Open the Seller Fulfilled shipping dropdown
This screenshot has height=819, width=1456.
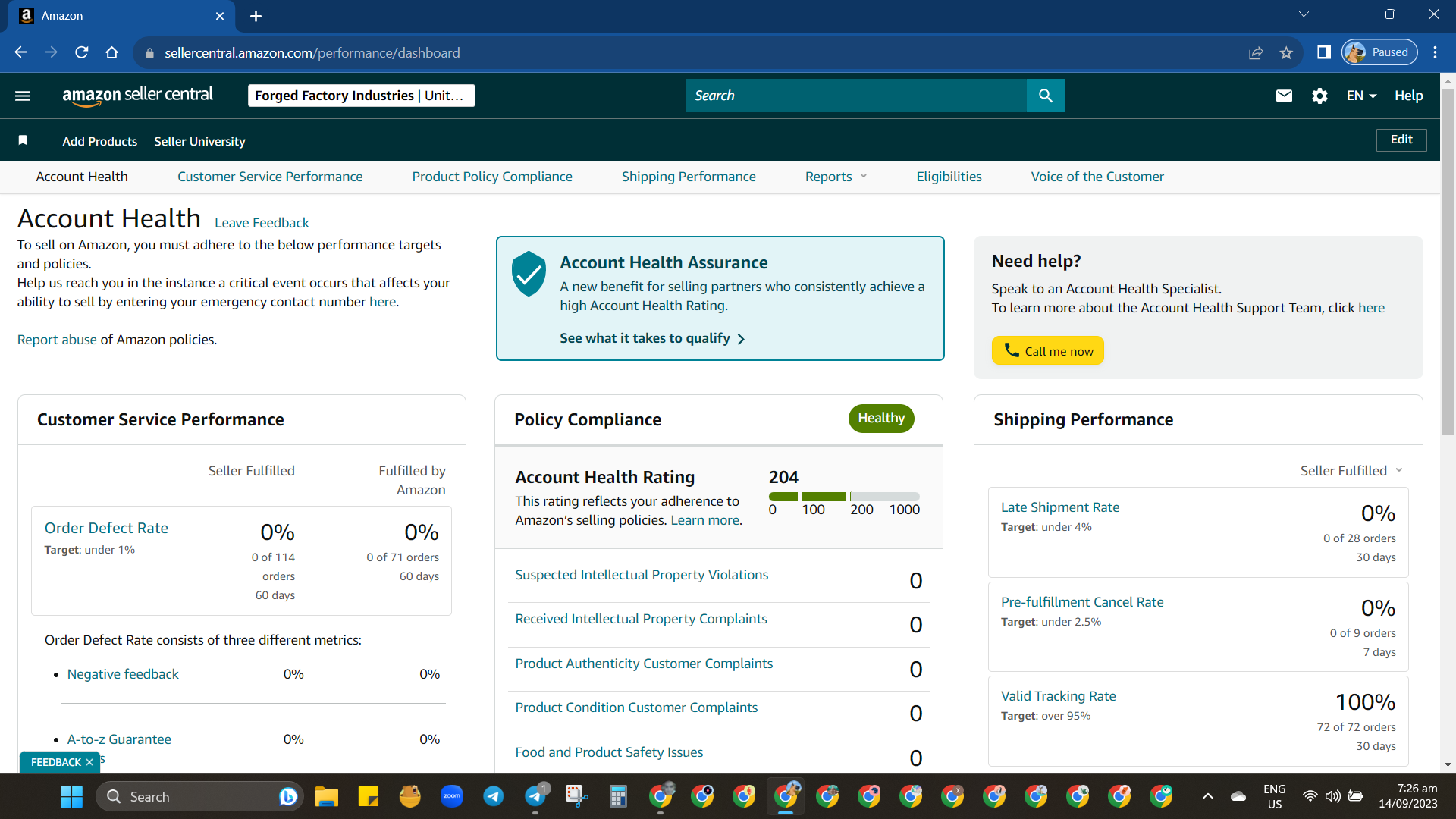click(x=1351, y=471)
